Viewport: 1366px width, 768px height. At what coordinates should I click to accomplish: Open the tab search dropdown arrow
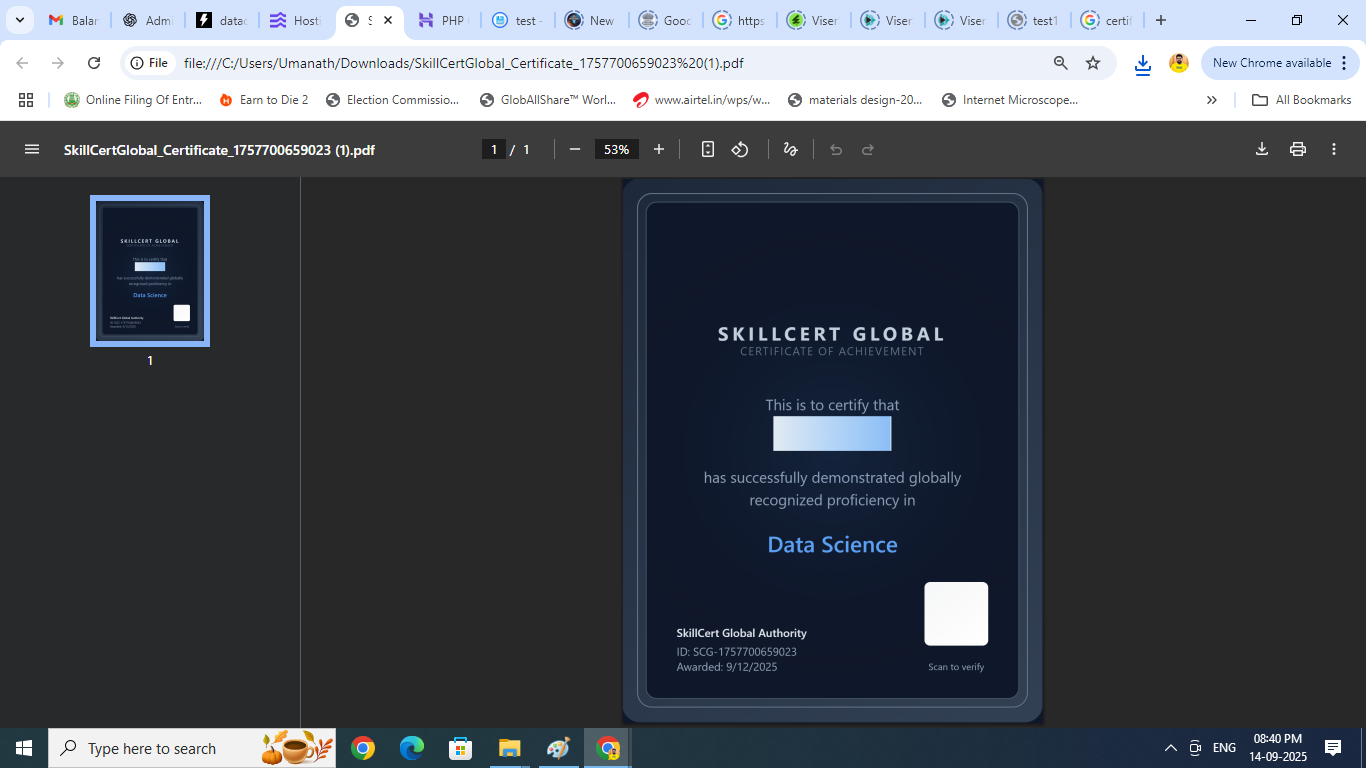[19, 20]
